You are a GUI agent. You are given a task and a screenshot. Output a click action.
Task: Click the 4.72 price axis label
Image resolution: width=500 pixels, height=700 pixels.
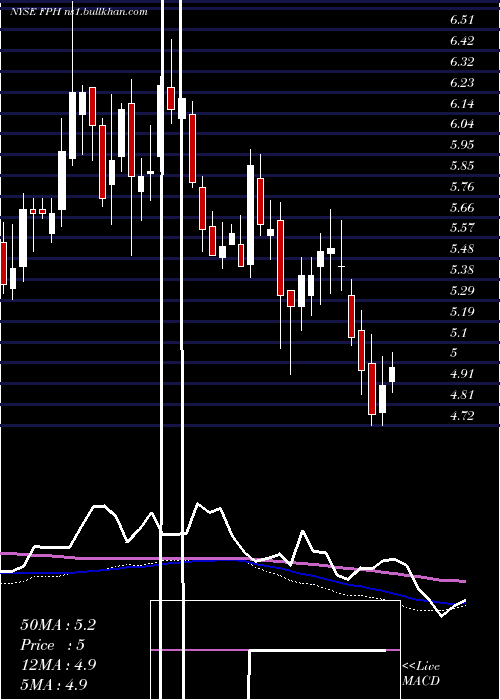pos(462,416)
